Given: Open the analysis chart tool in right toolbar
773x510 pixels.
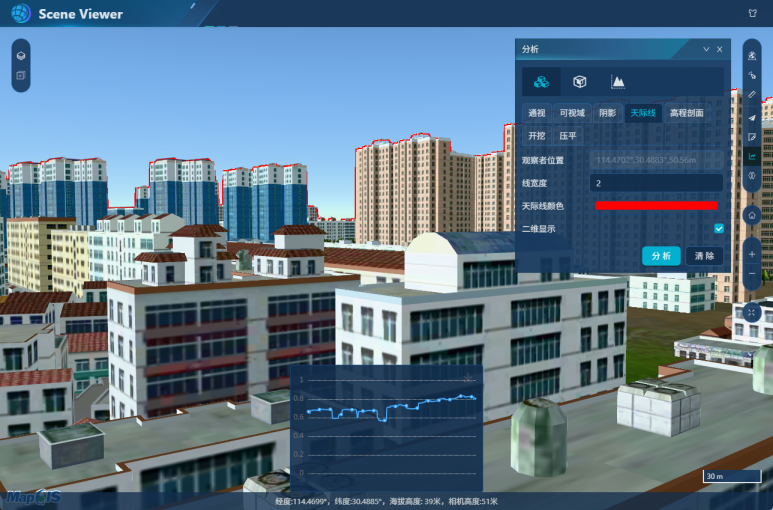Looking at the screenshot, I should click(x=752, y=156).
